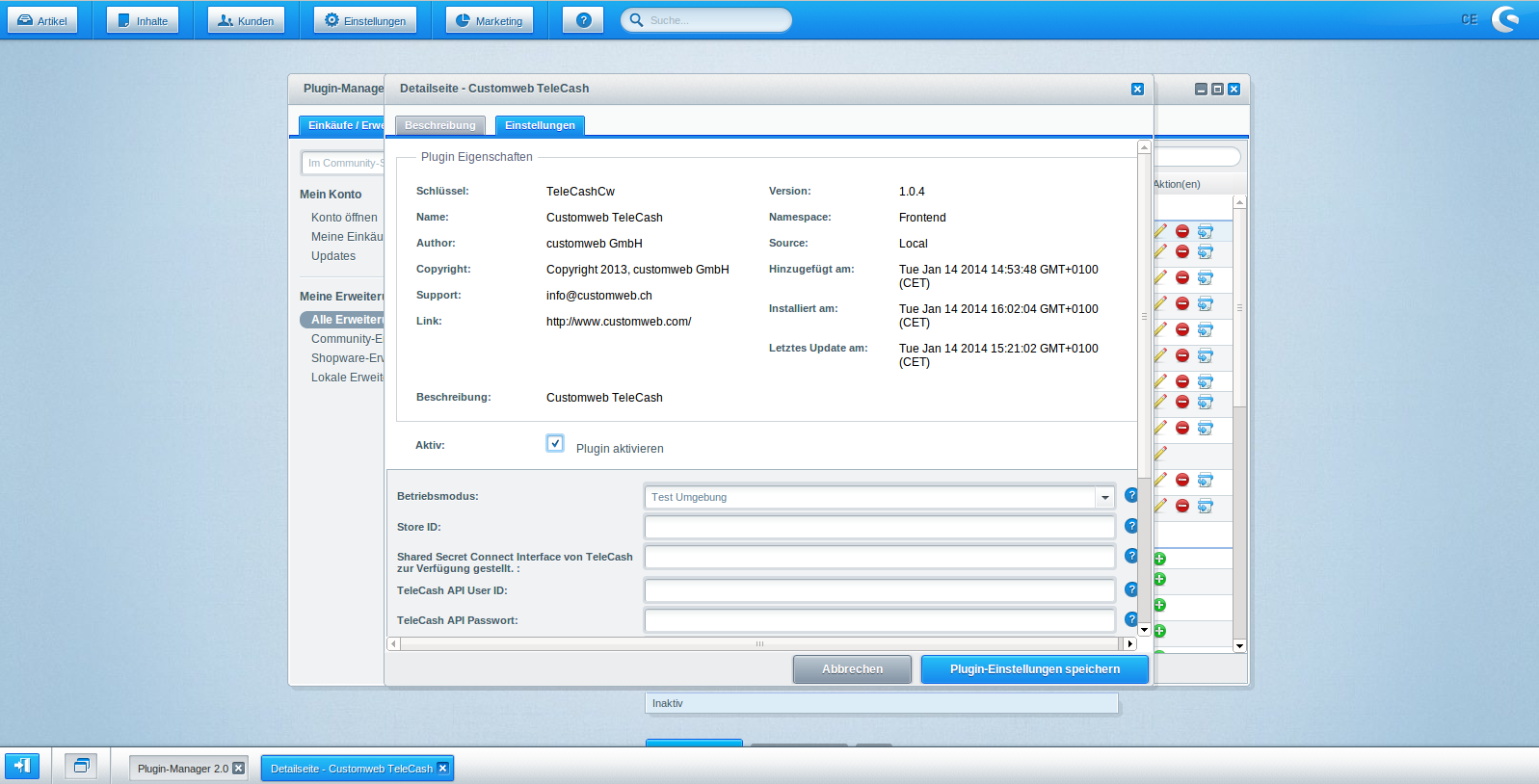The height and width of the screenshot is (784, 1539).
Task: Open the Einstellungen menu in top bar
Action: (365, 20)
